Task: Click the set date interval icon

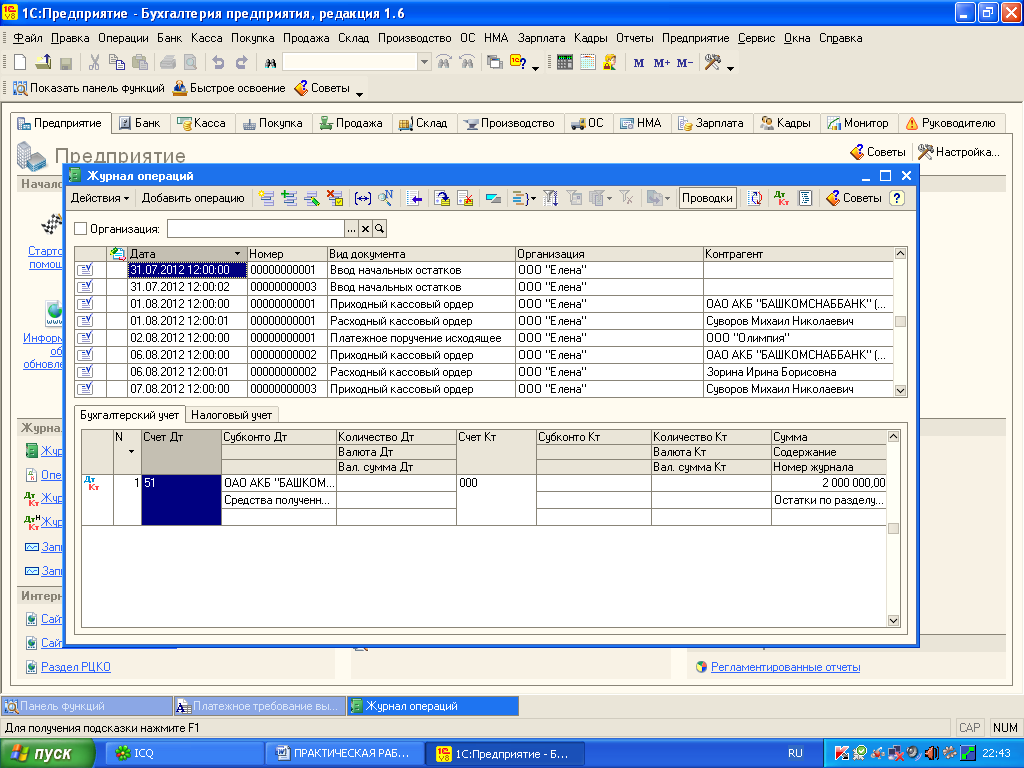Action: pyautogui.click(x=362, y=198)
